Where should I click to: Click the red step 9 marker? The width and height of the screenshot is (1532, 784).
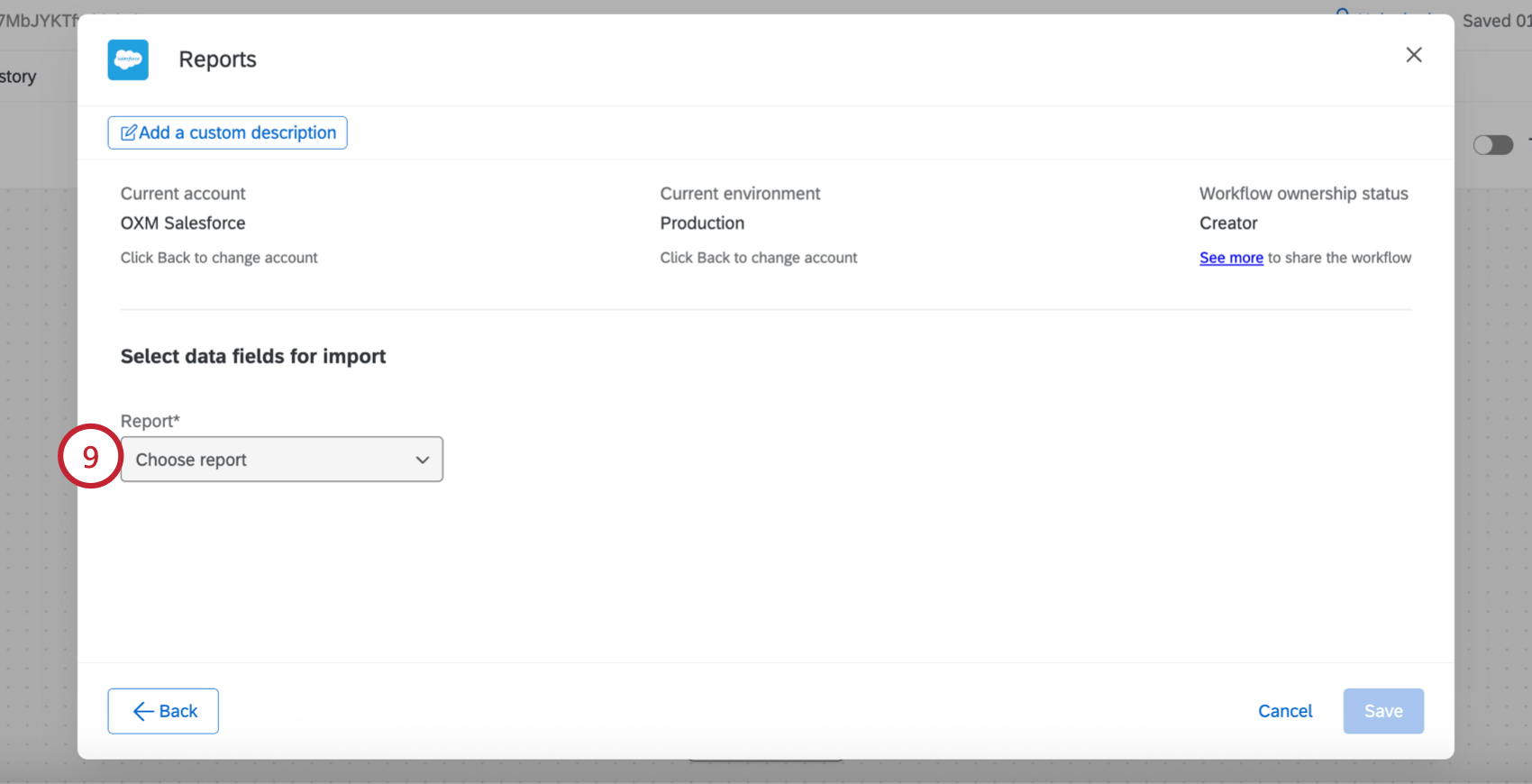tap(90, 457)
